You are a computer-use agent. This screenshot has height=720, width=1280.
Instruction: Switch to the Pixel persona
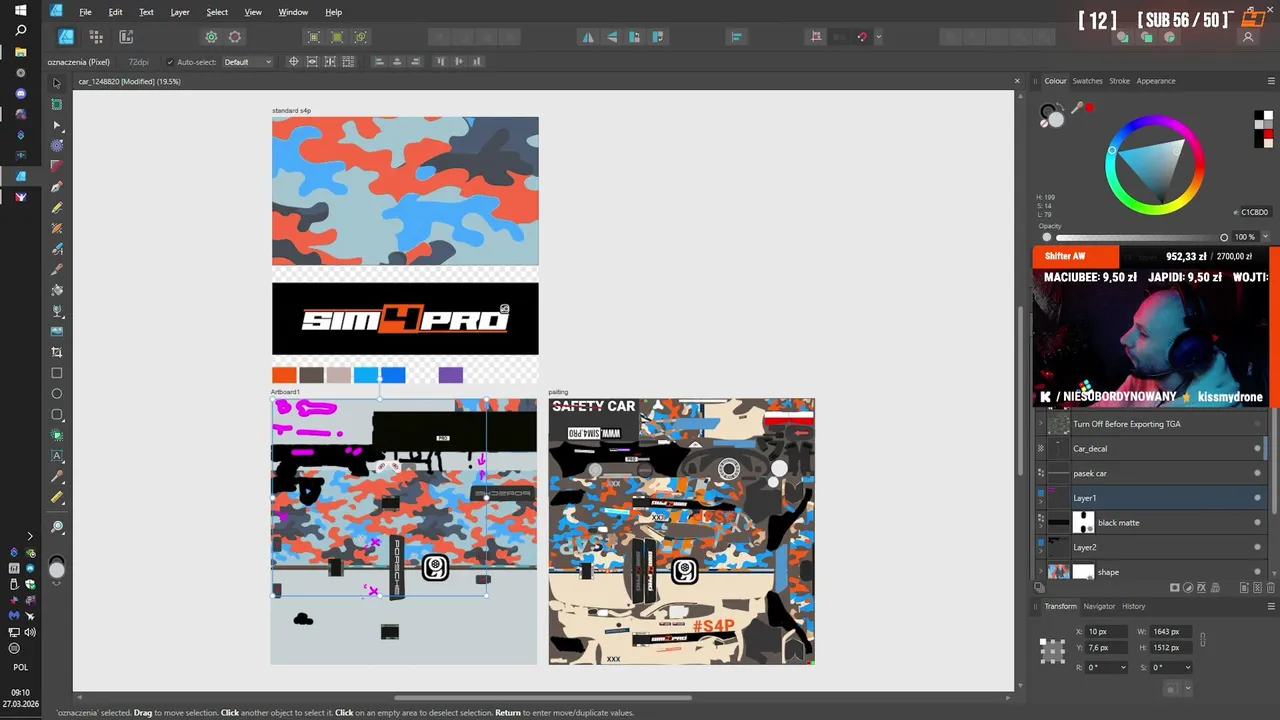[x=96, y=37]
